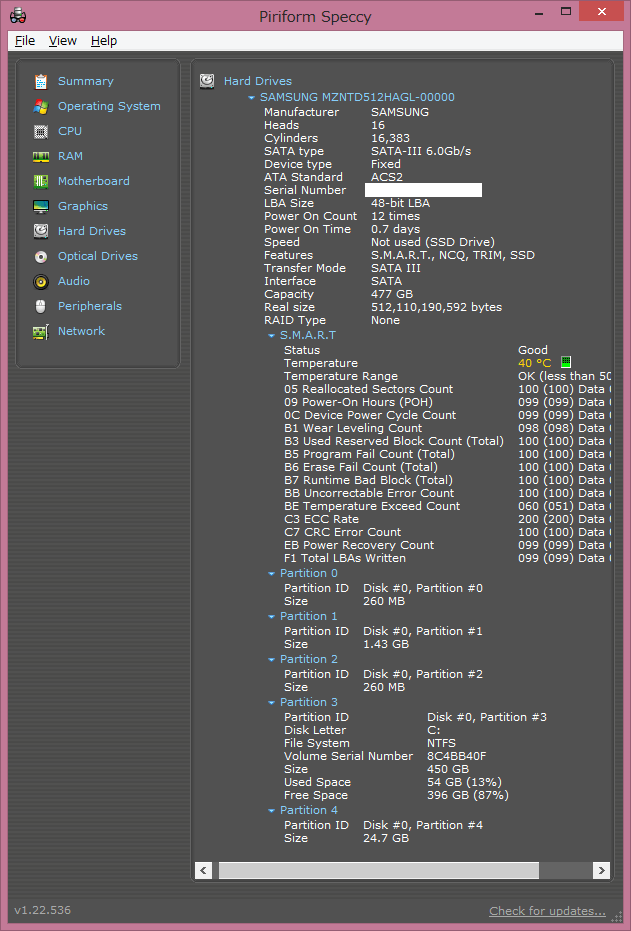Click the Peripherals mouse icon
Image resolution: width=631 pixels, height=931 pixels.
pyautogui.click(x=40, y=306)
